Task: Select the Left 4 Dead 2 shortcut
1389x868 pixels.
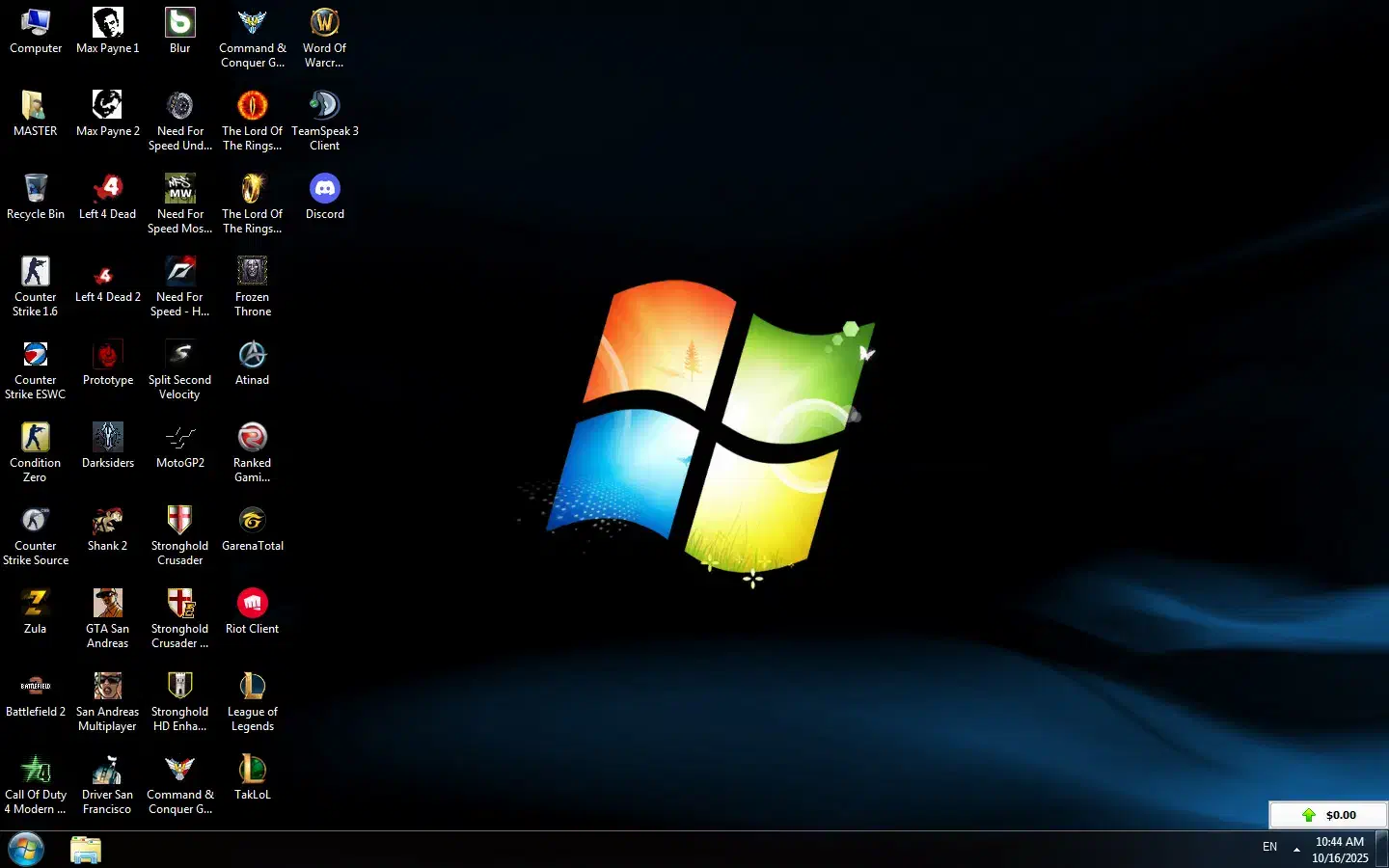Action: tap(107, 272)
